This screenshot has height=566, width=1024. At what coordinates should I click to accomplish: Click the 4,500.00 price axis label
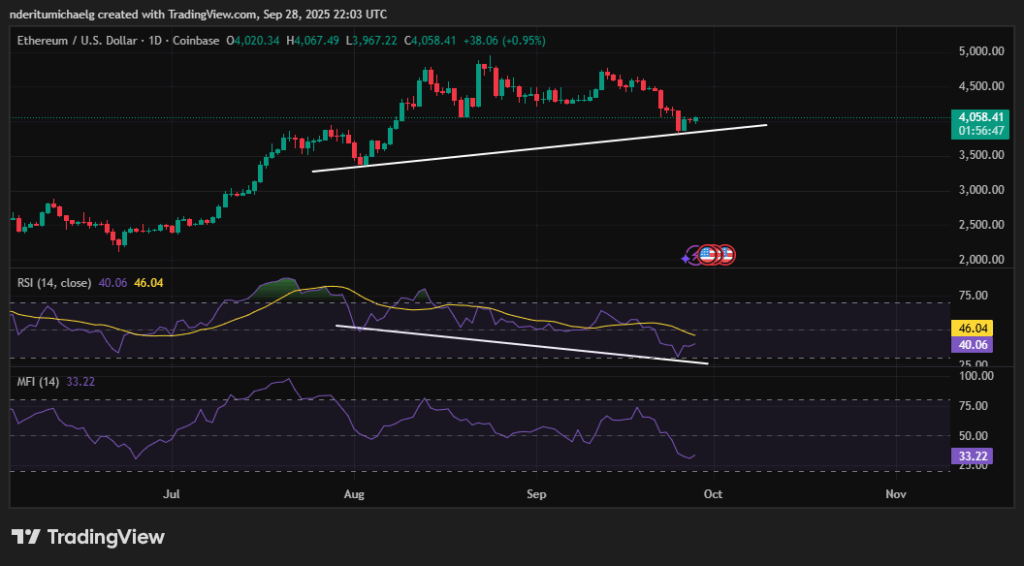tap(981, 86)
